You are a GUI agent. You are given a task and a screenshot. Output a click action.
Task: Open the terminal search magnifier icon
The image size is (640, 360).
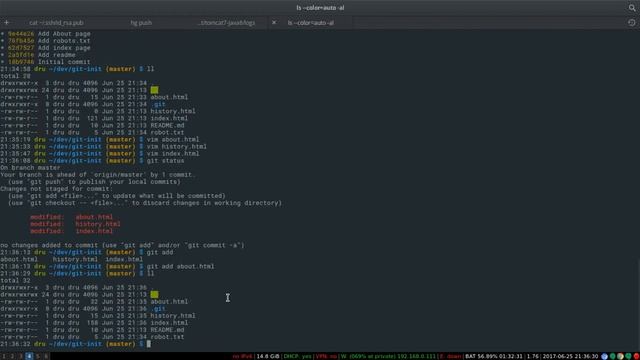coord(632,8)
